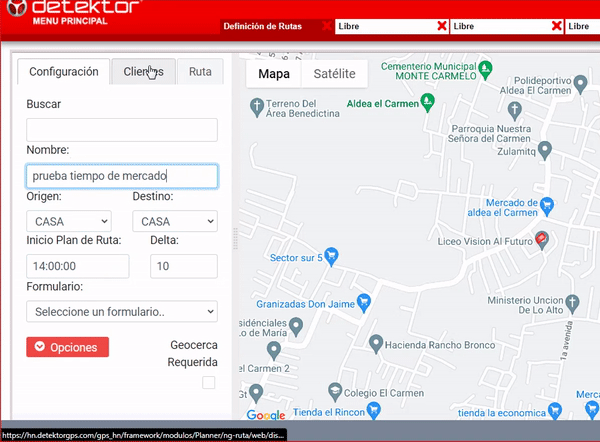The height and width of the screenshot is (442, 600).
Task: Open the Destino CASA dropdown
Action: 175,221
